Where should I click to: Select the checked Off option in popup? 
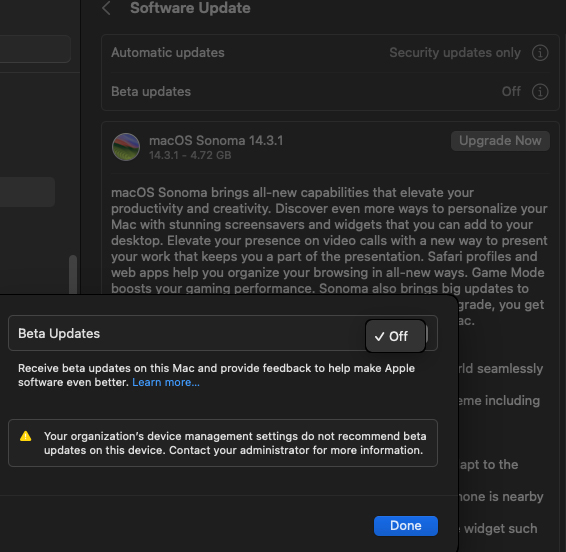click(x=395, y=336)
